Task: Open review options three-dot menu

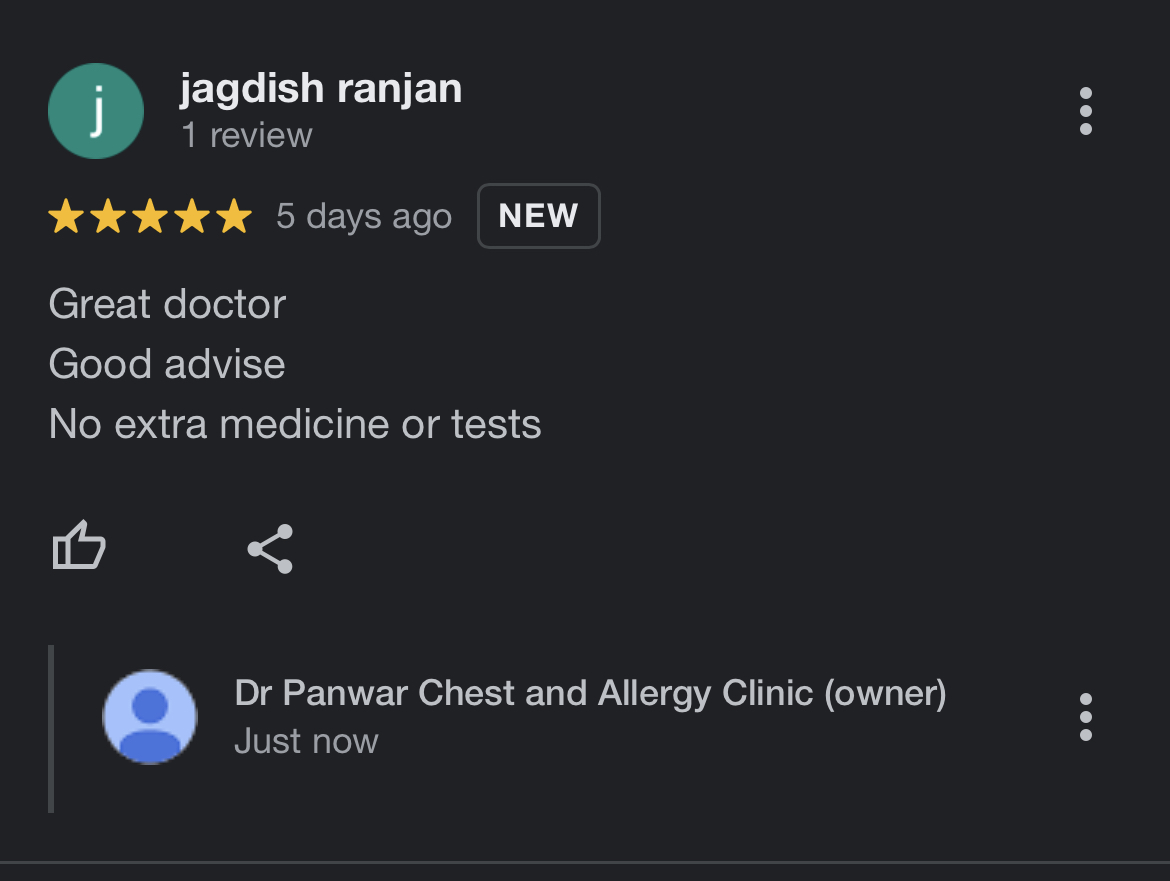Action: point(1086,111)
